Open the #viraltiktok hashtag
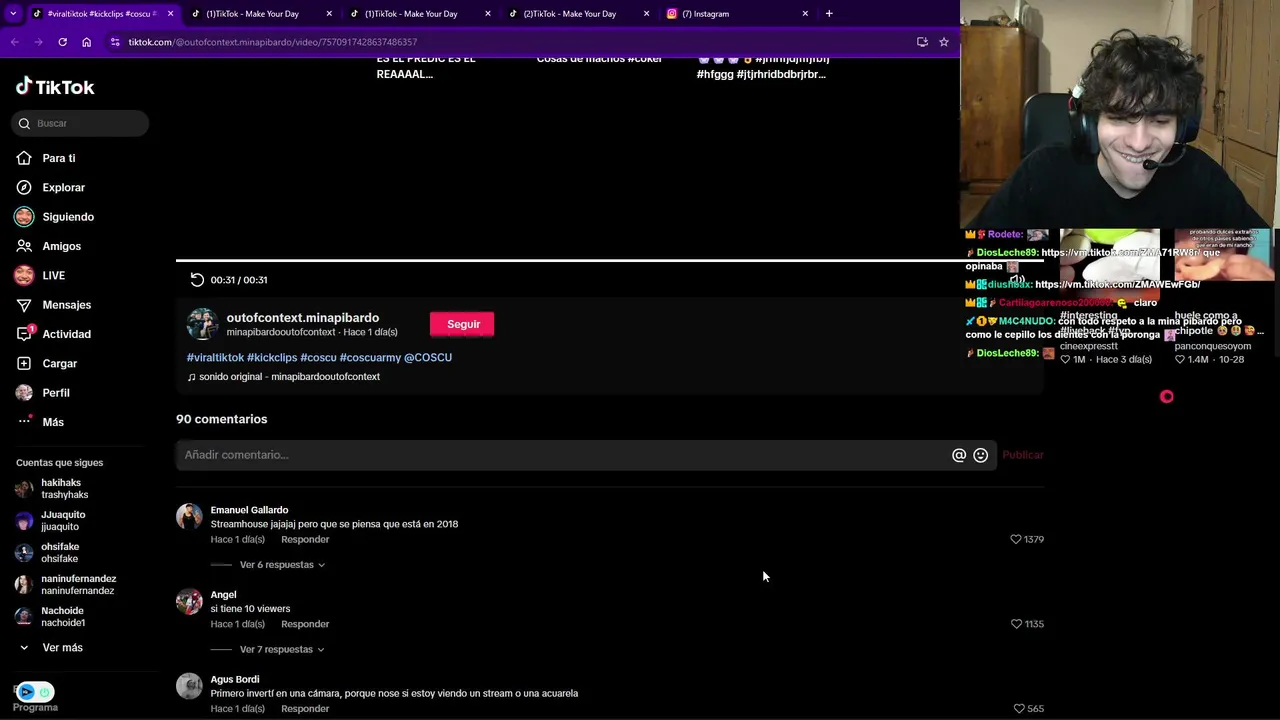The height and width of the screenshot is (720, 1280). pos(215,358)
